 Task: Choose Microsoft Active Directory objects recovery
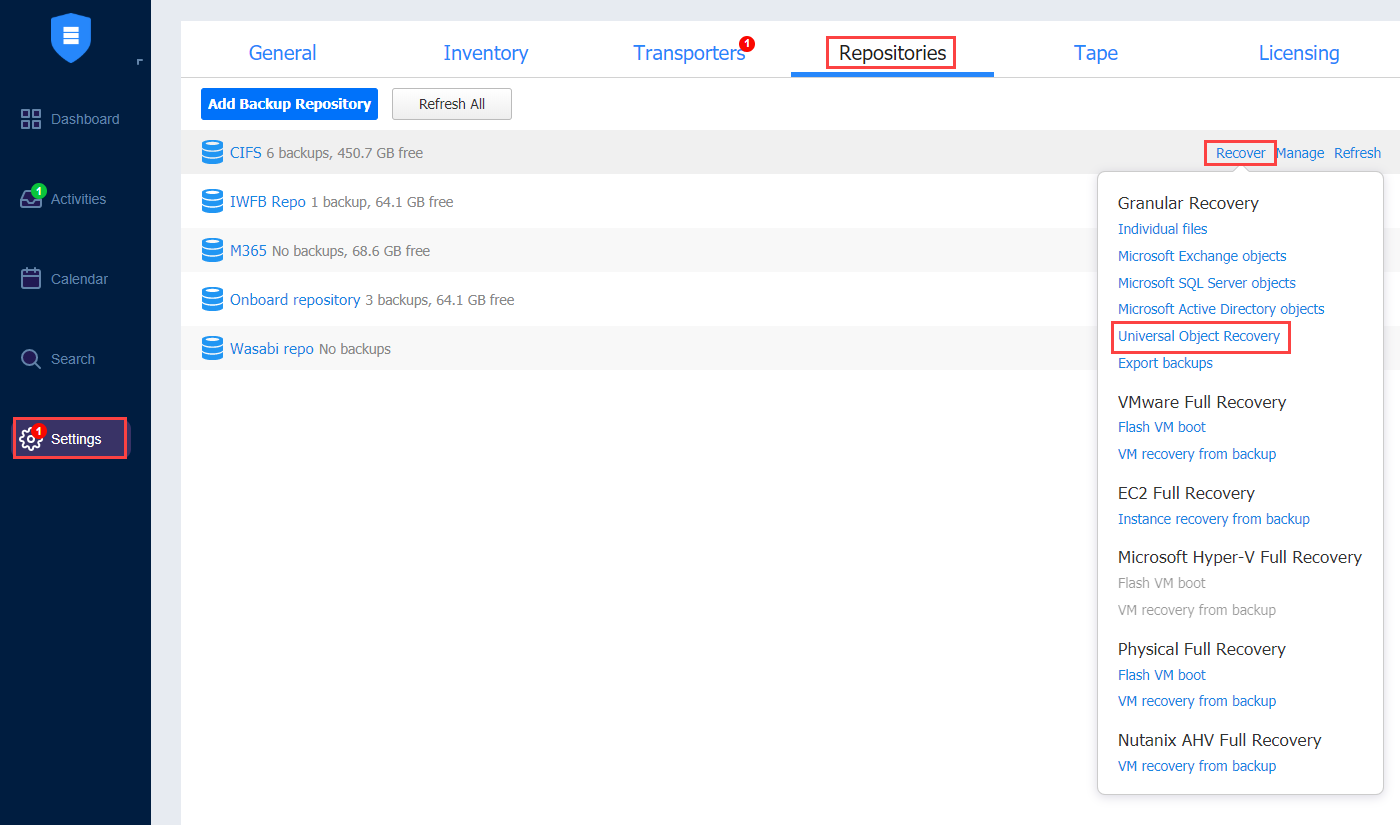point(1221,309)
